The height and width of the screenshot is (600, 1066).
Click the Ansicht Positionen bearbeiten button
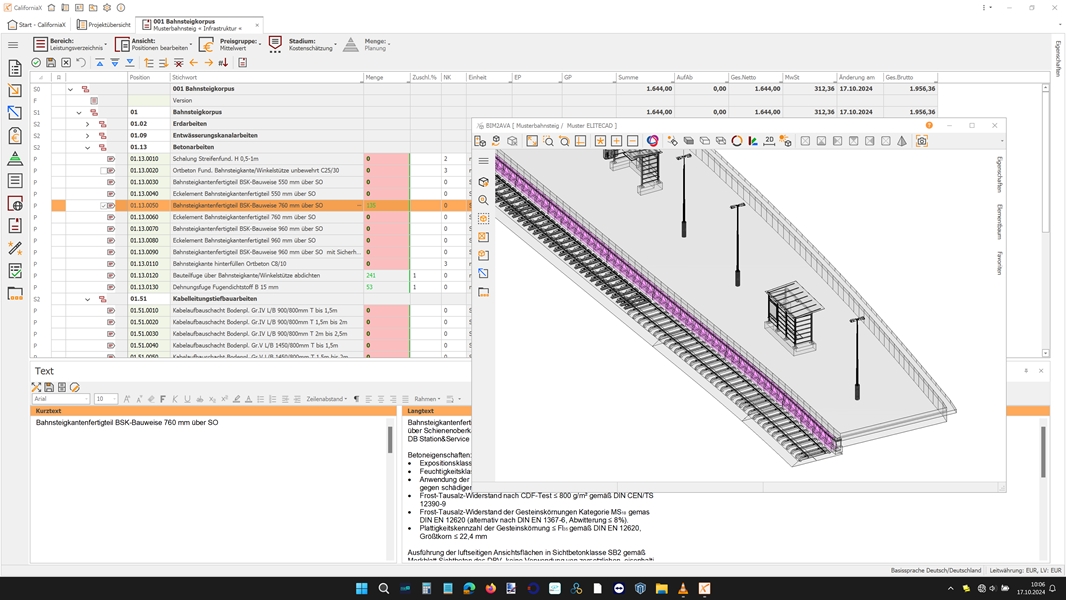(153, 44)
